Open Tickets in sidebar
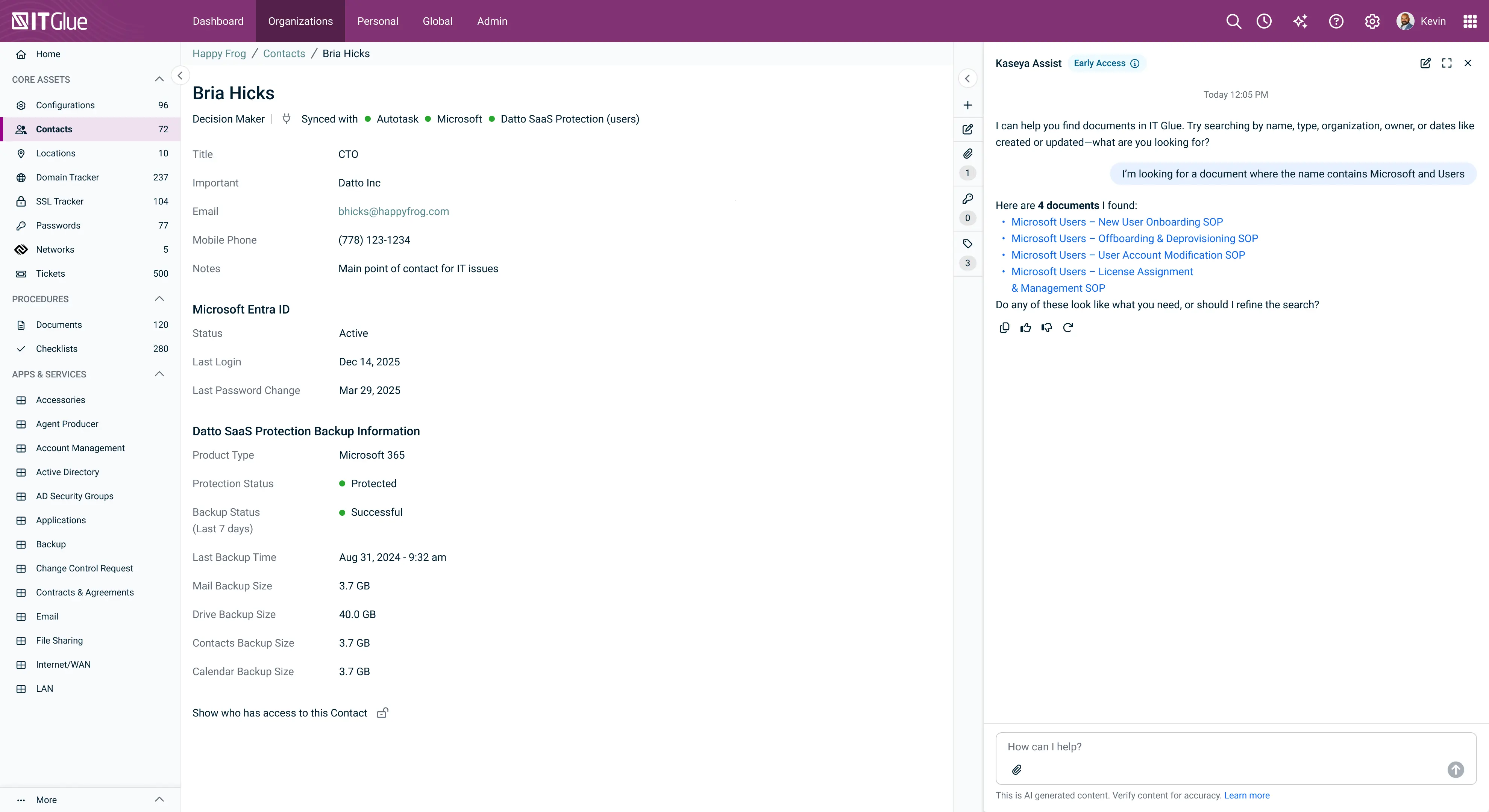This screenshot has height=812, width=1489. click(90, 274)
